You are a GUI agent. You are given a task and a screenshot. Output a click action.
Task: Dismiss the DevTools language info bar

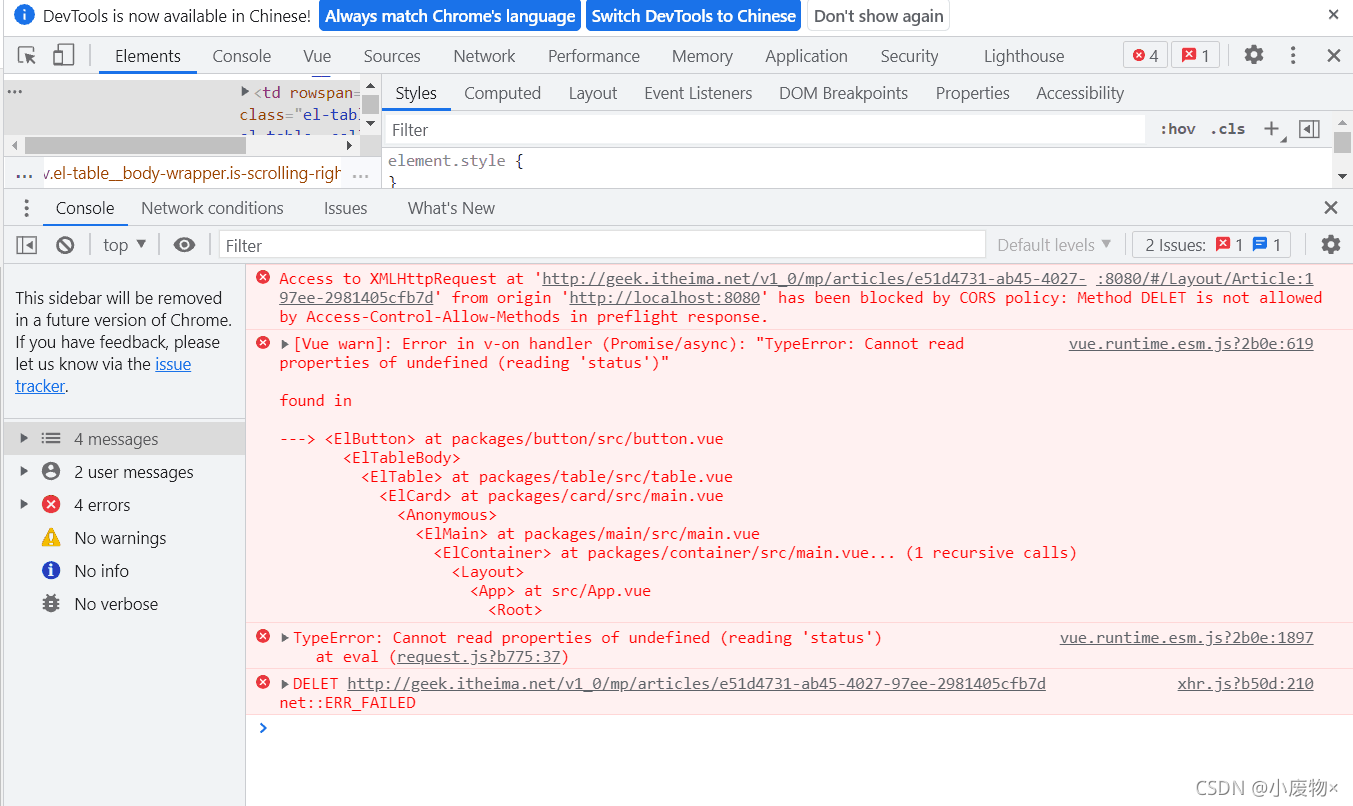tap(1333, 15)
